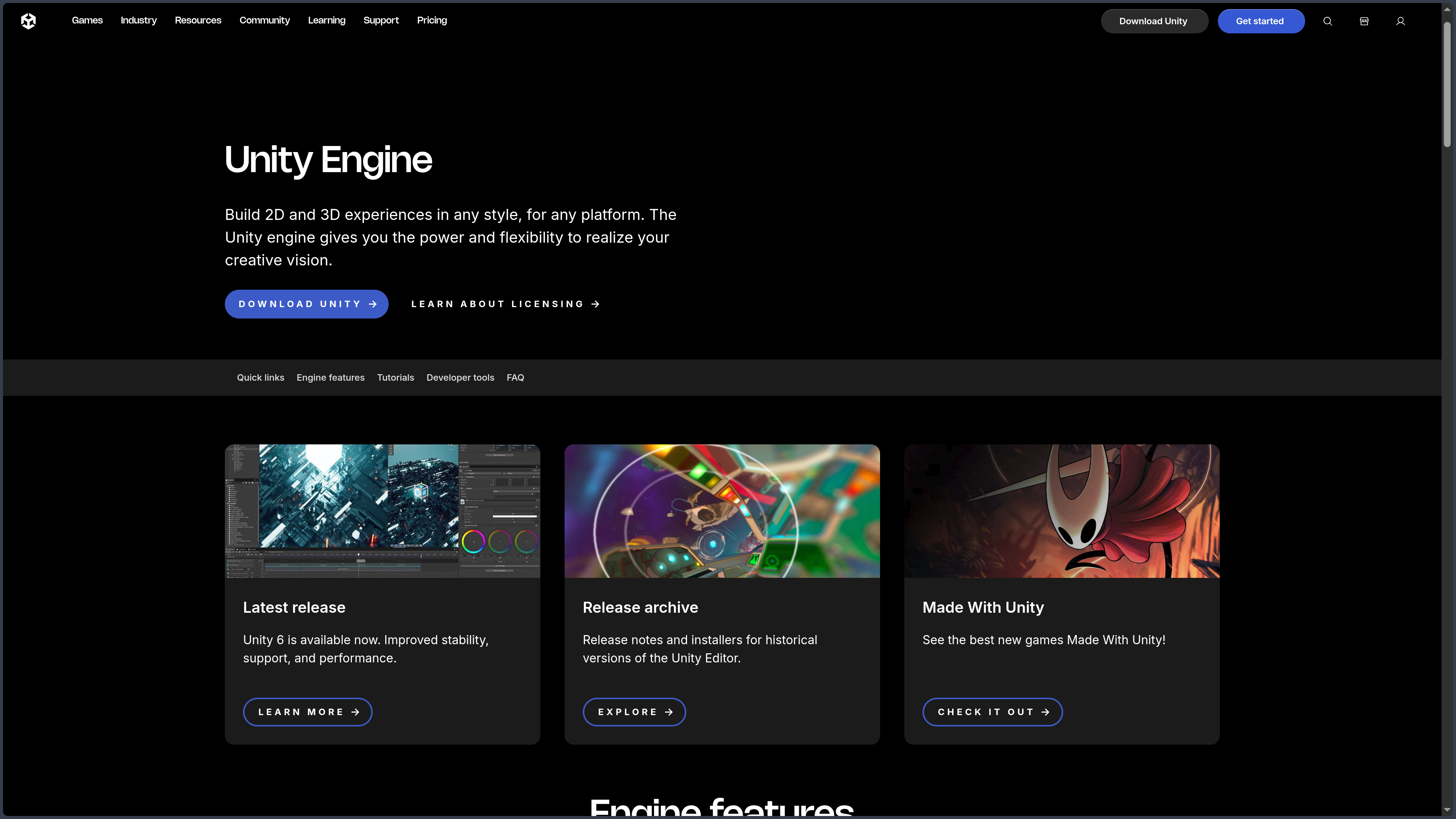This screenshot has width=1456, height=819.
Task: Jump to Quick links section
Action: pyautogui.click(x=260, y=378)
